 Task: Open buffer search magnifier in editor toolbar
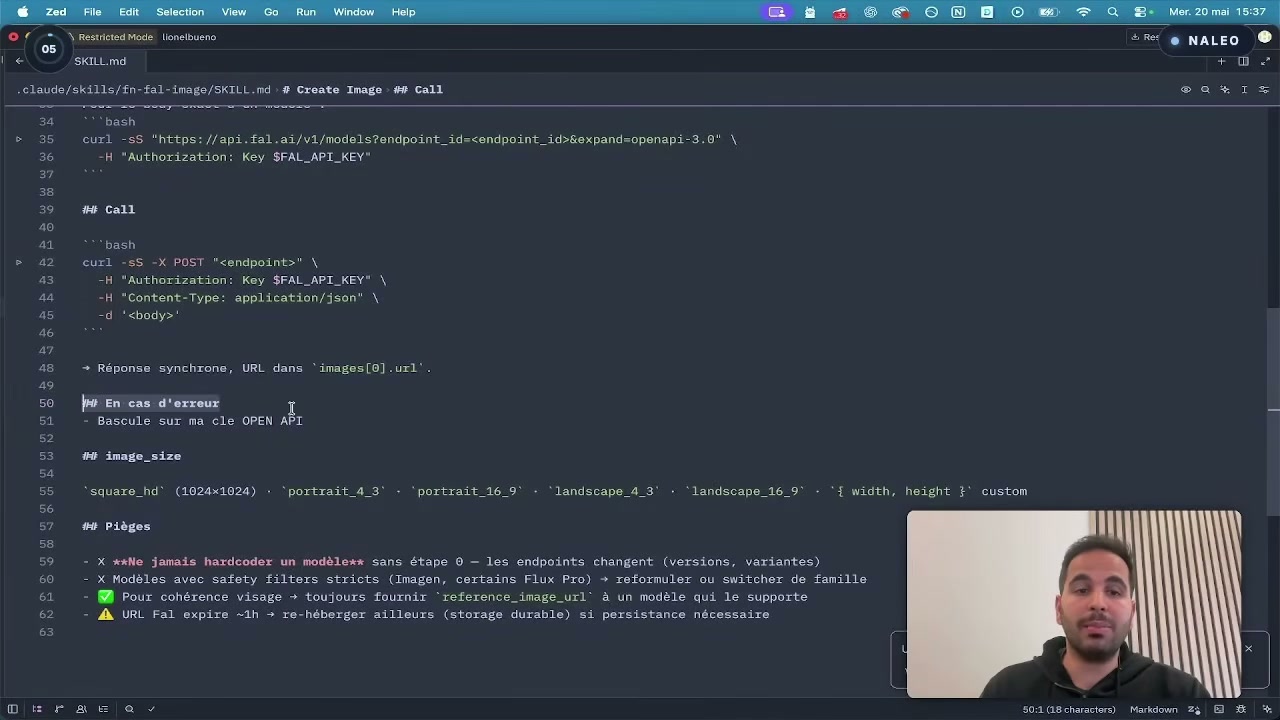pos(1205,89)
